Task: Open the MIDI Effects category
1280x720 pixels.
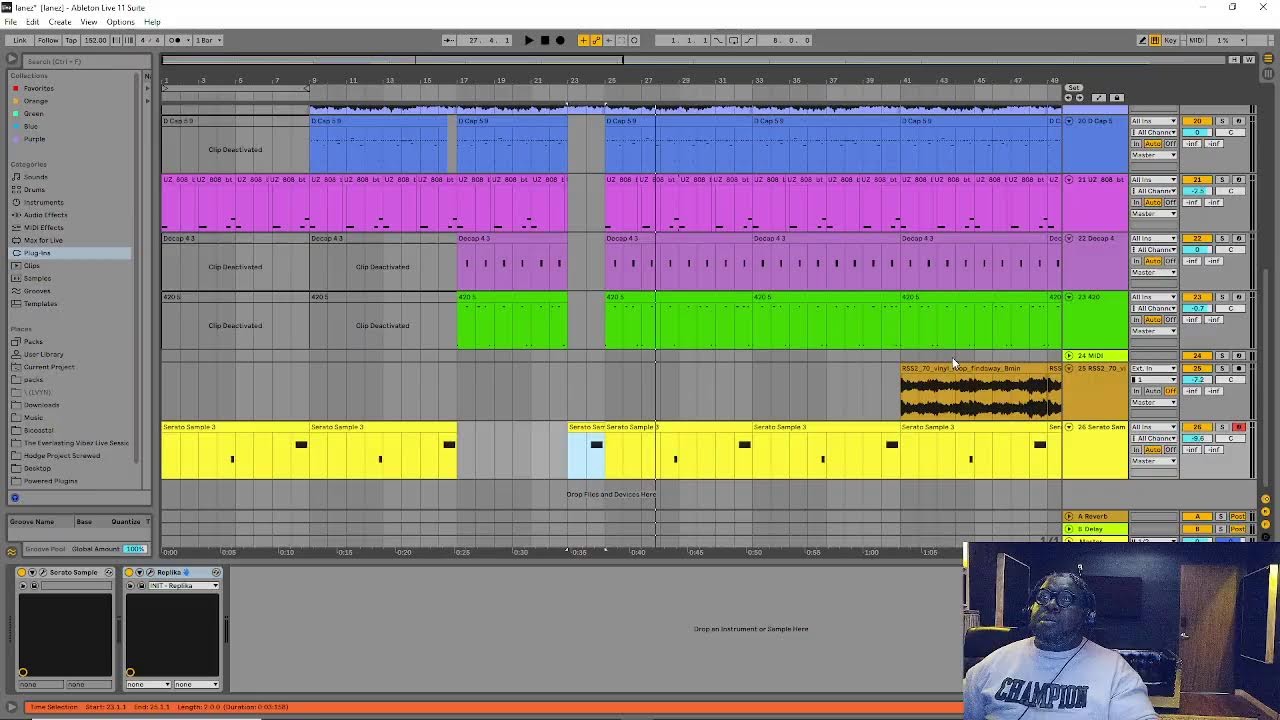Action: click(44, 228)
